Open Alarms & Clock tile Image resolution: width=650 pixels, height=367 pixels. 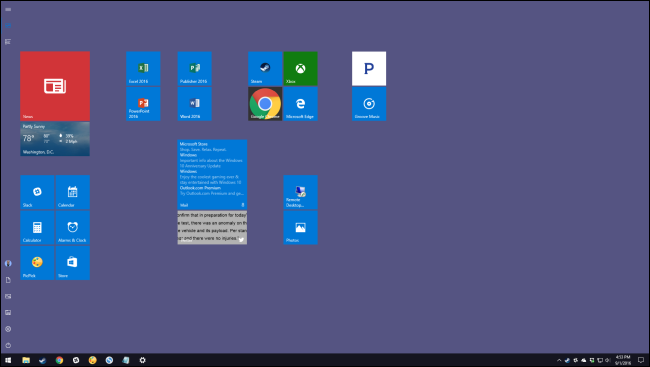point(73,227)
